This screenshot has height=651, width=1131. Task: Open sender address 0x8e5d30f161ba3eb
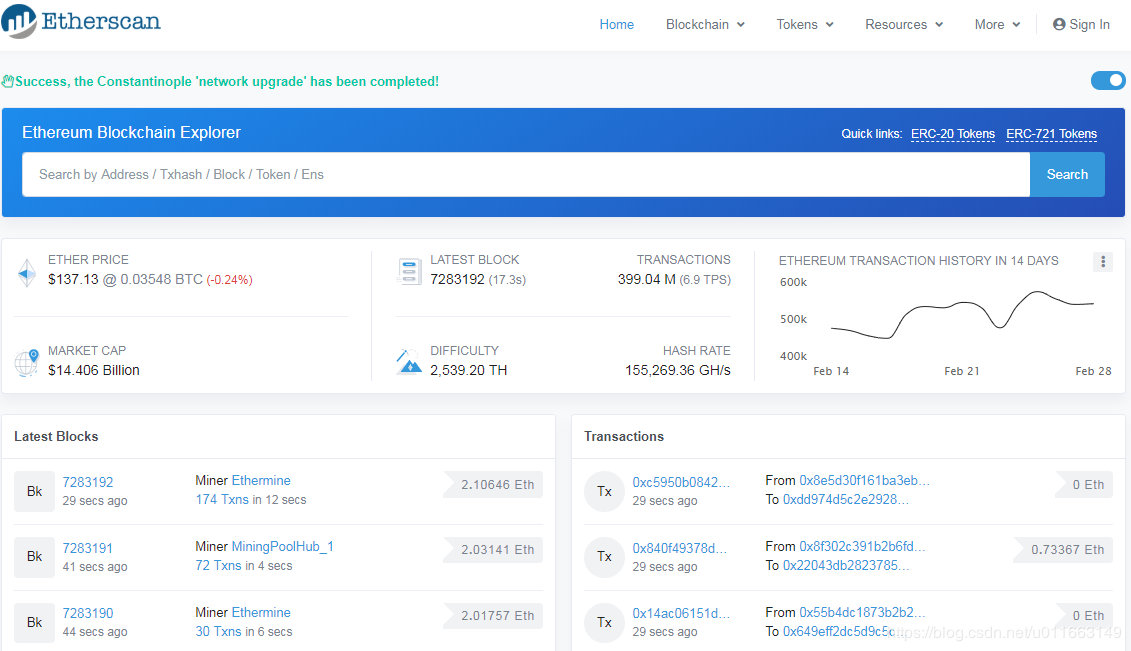coord(864,480)
